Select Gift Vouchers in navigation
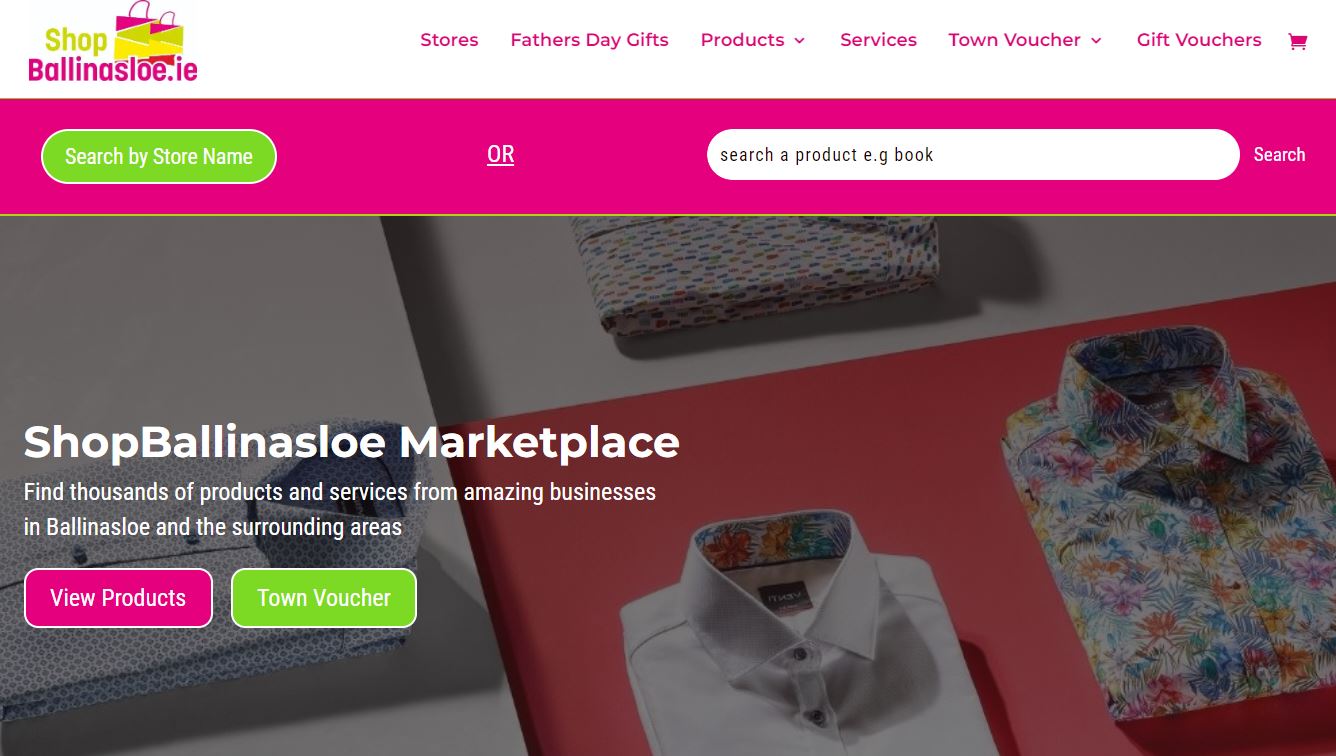 point(1199,40)
